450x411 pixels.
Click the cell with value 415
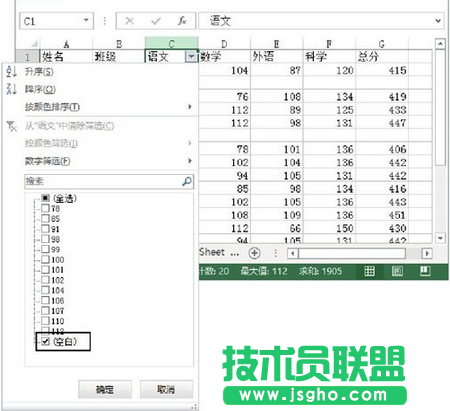coord(382,70)
